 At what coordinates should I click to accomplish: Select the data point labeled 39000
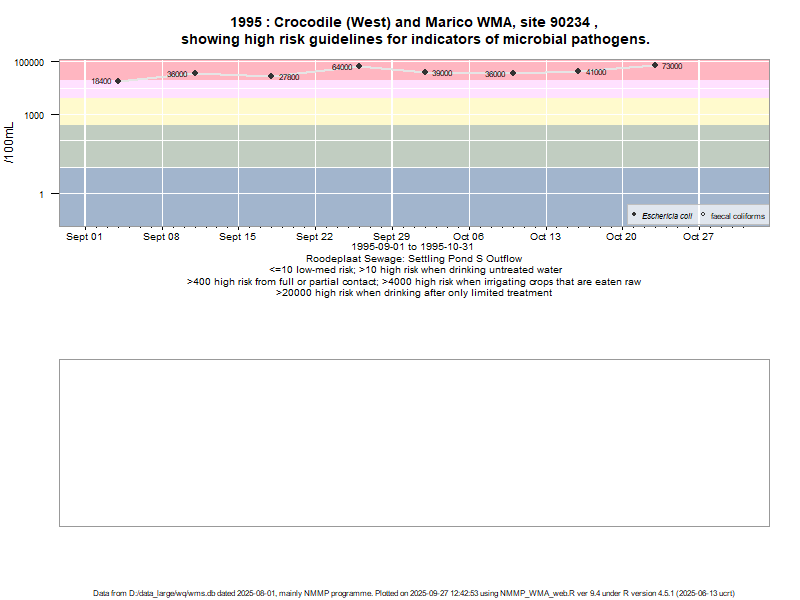[425, 72]
